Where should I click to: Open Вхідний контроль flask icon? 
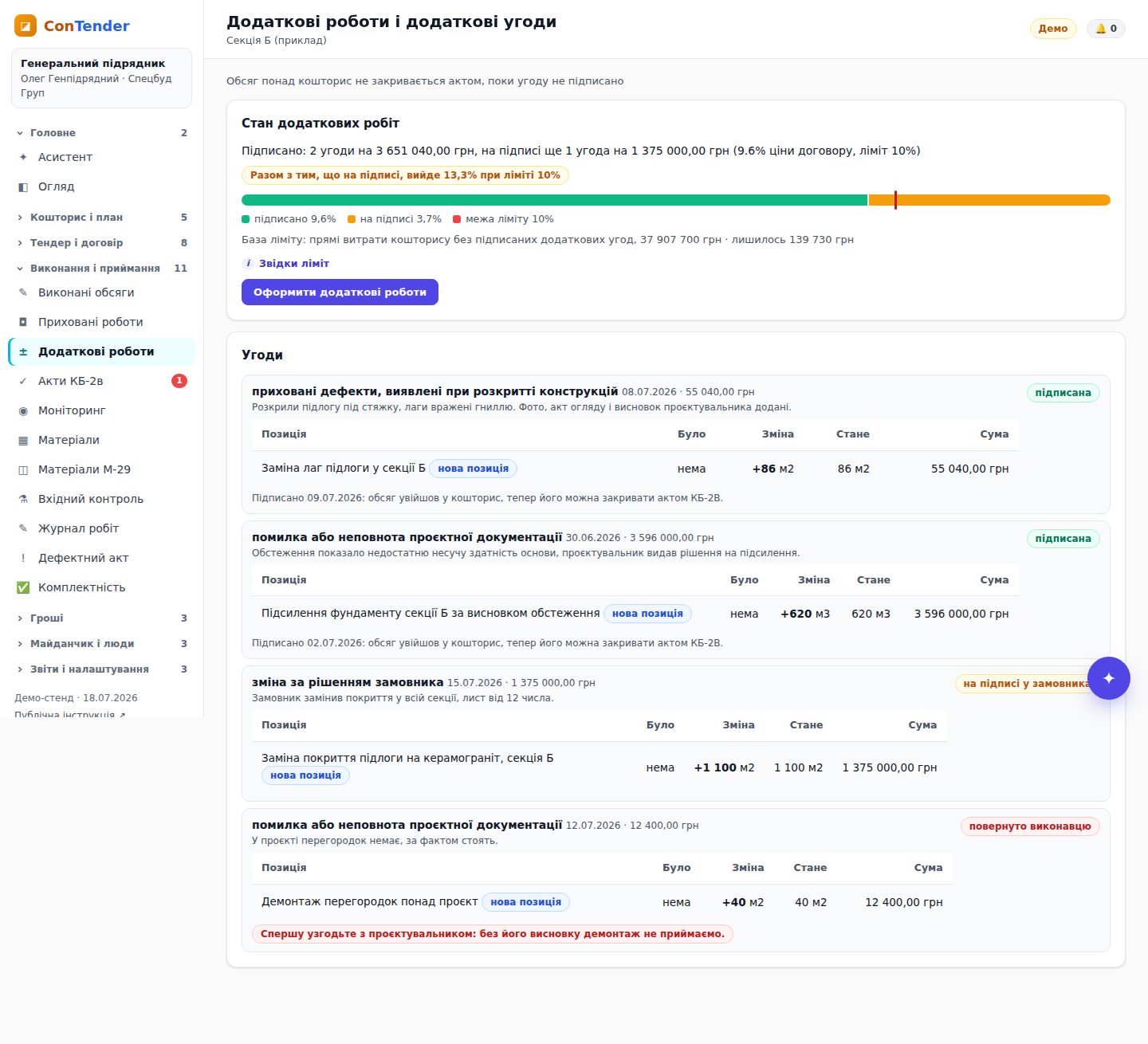[x=23, y=499]
